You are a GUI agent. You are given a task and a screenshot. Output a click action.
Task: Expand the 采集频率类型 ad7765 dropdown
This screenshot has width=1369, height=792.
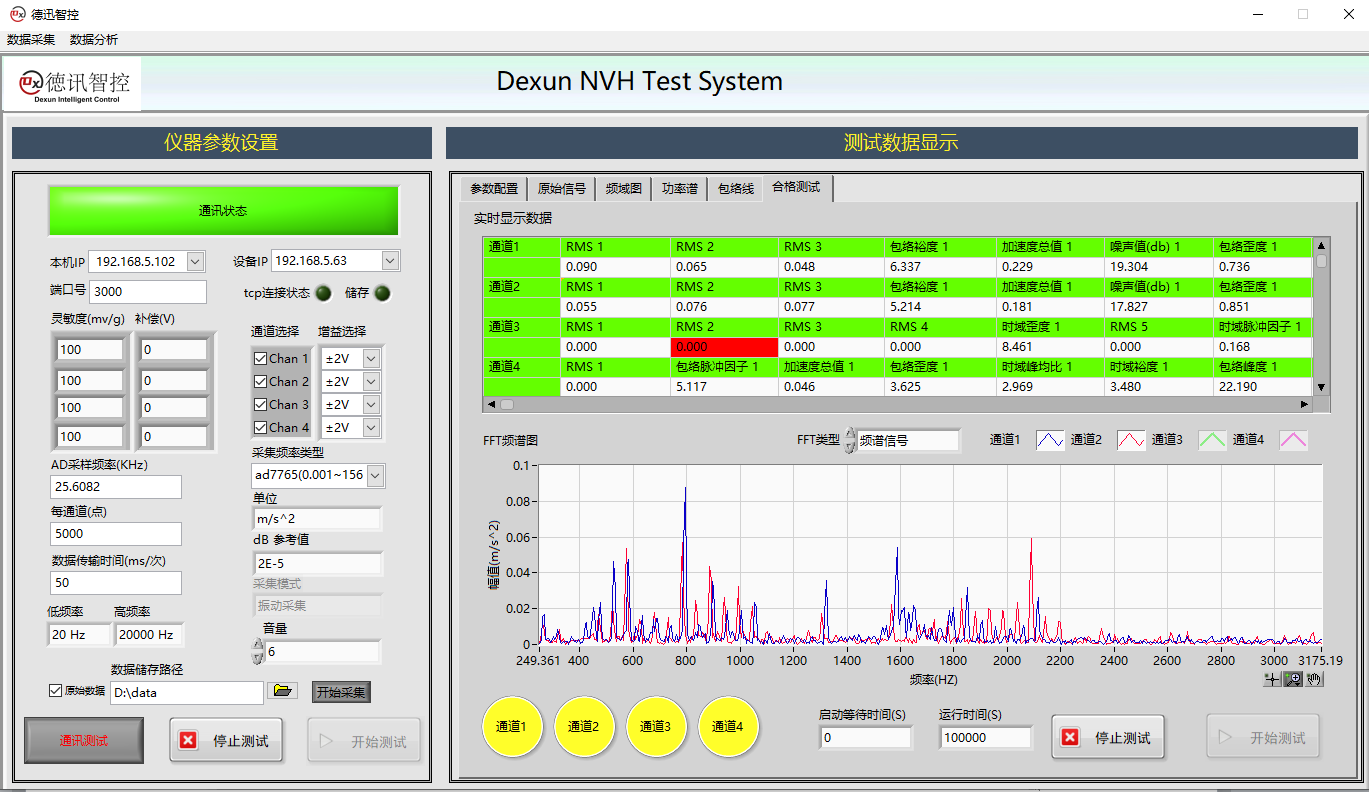(x=376, y=476)
